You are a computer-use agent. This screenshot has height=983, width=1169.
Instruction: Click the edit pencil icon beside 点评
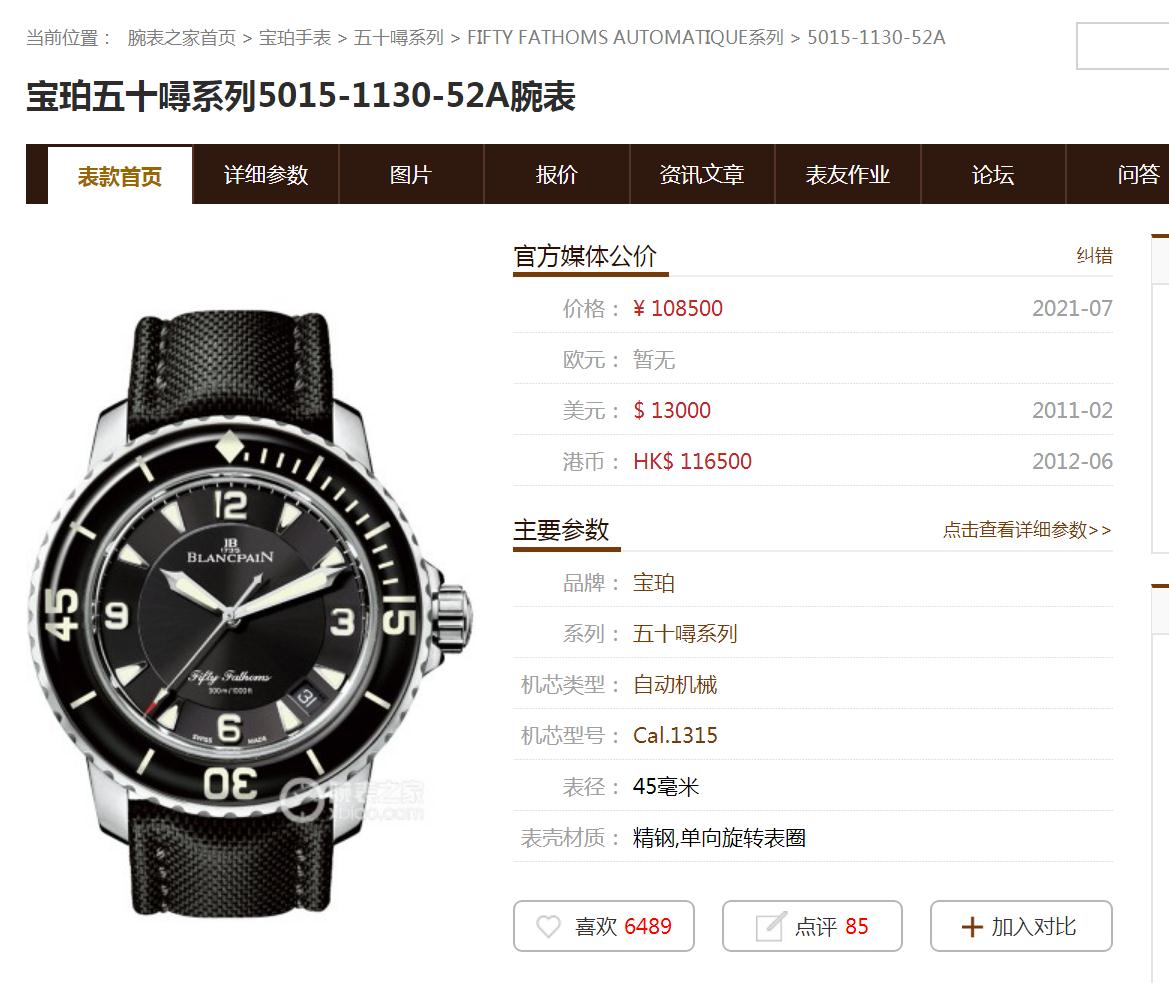click(x=771, y=926)
